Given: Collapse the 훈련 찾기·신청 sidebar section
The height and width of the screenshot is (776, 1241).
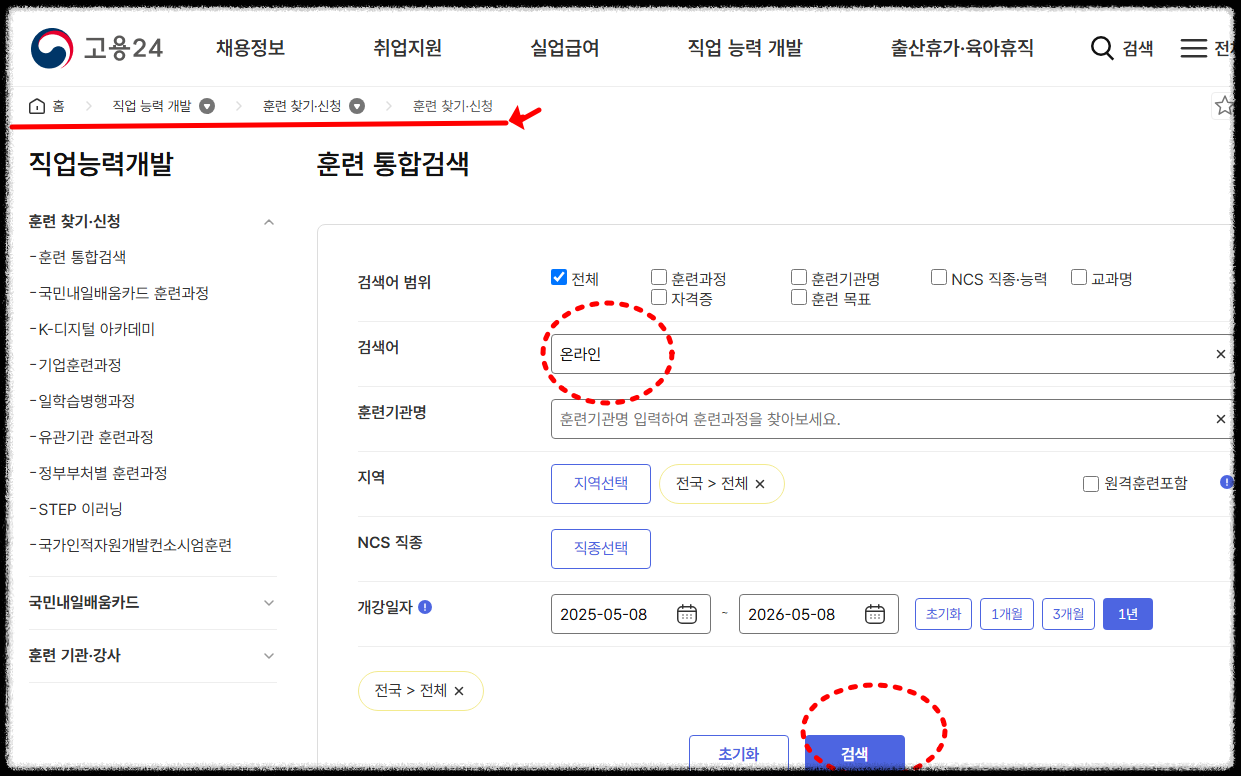Looking at the screenshot, I should 268,221.
